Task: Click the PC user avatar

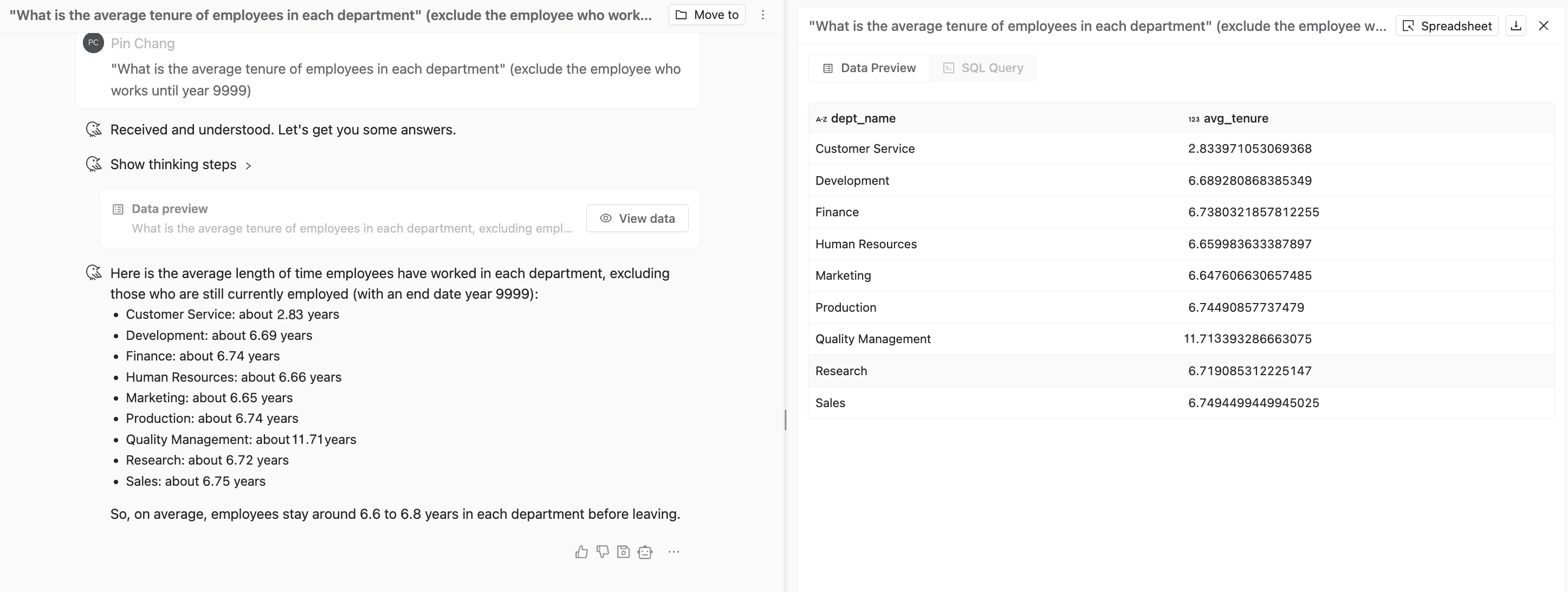Action: click(x=93, y=43)
